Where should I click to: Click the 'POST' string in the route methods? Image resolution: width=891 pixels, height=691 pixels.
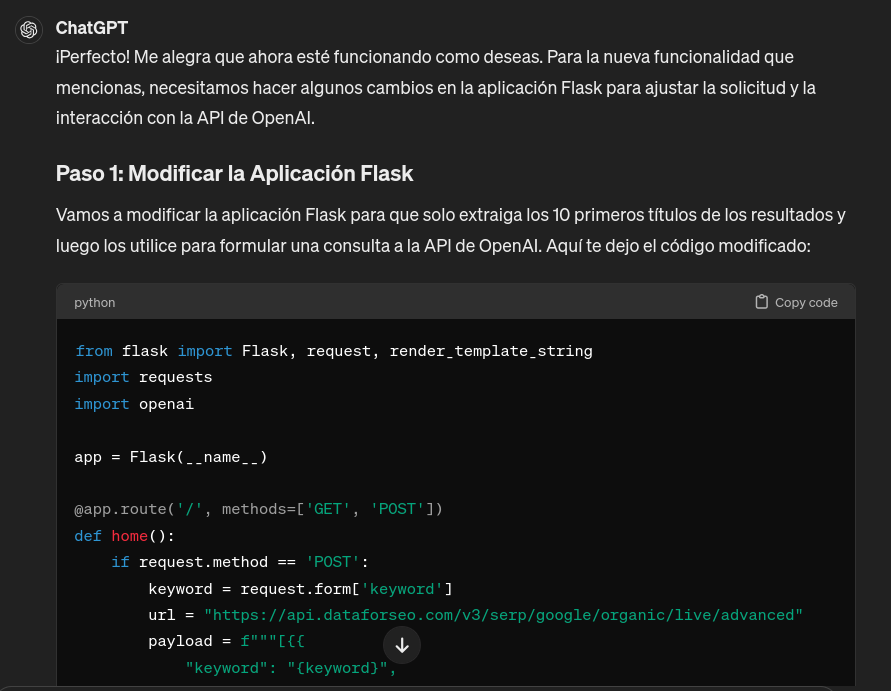coord(397,509)
